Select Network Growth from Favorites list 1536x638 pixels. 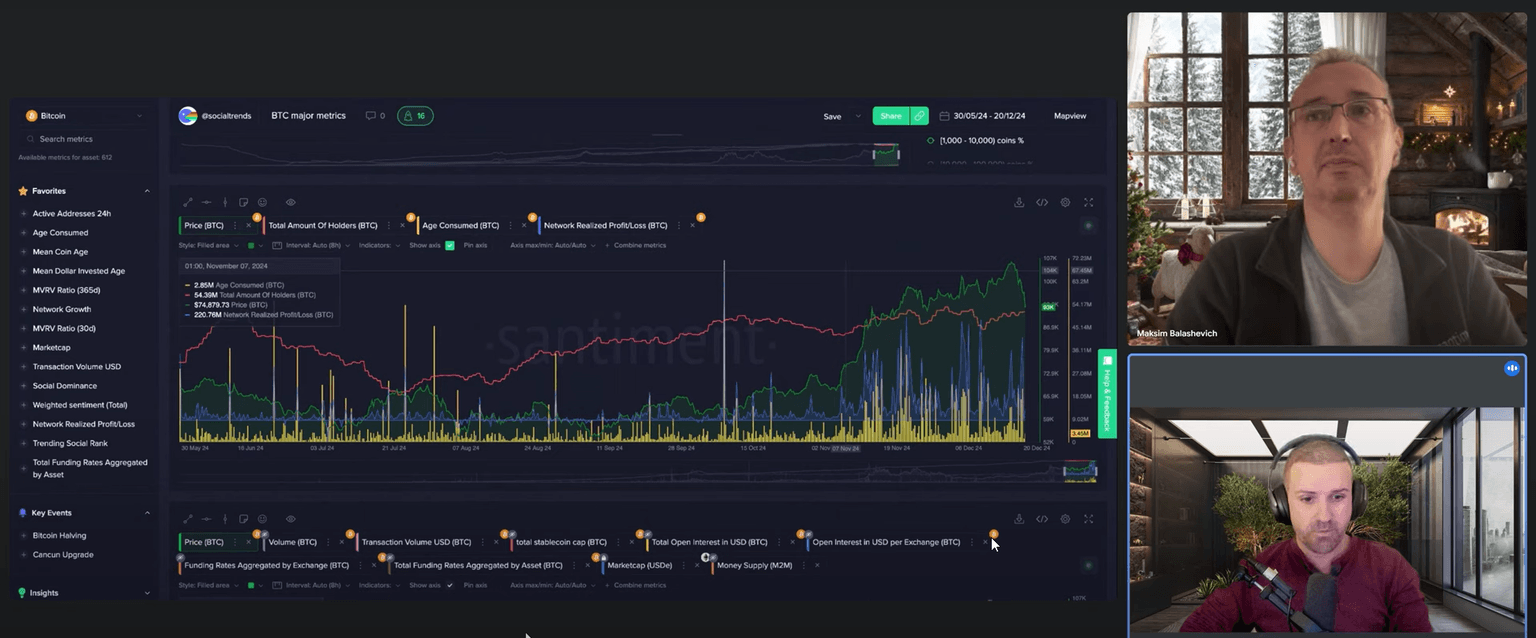click(62, 309)
